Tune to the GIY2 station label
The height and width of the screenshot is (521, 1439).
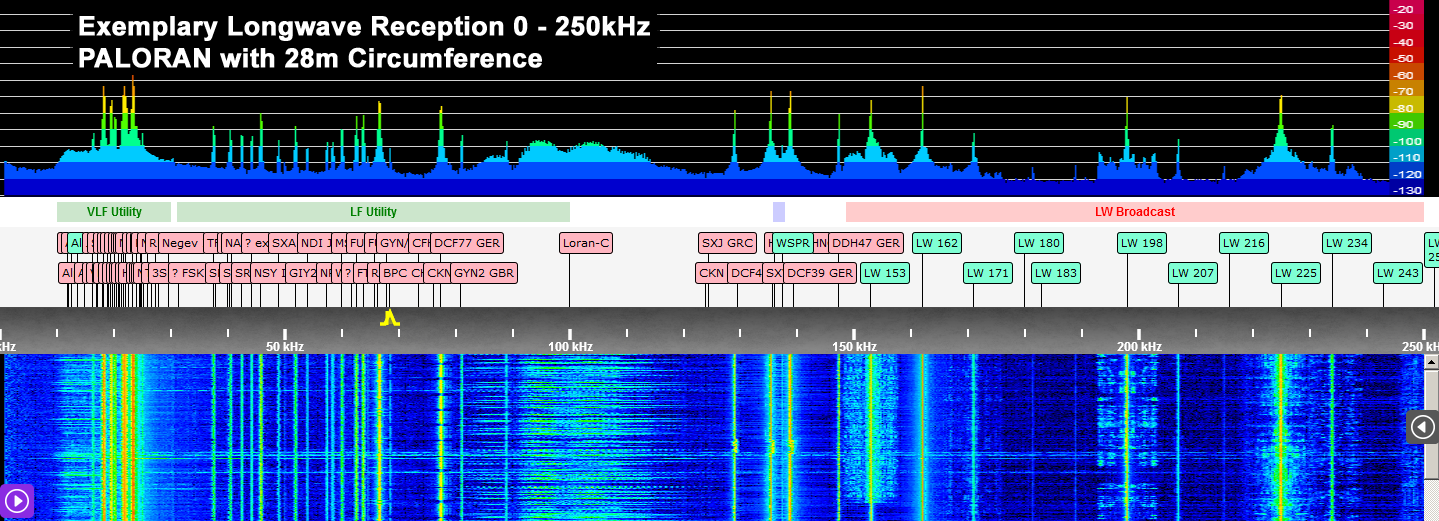[302, 272]
